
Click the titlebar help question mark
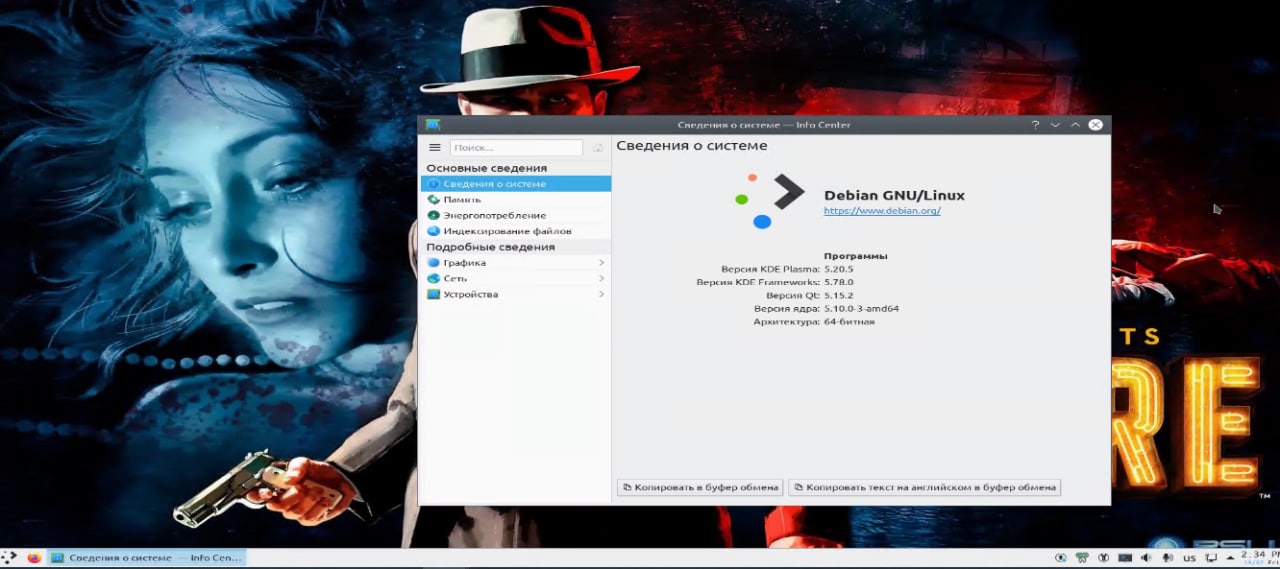1035,125
